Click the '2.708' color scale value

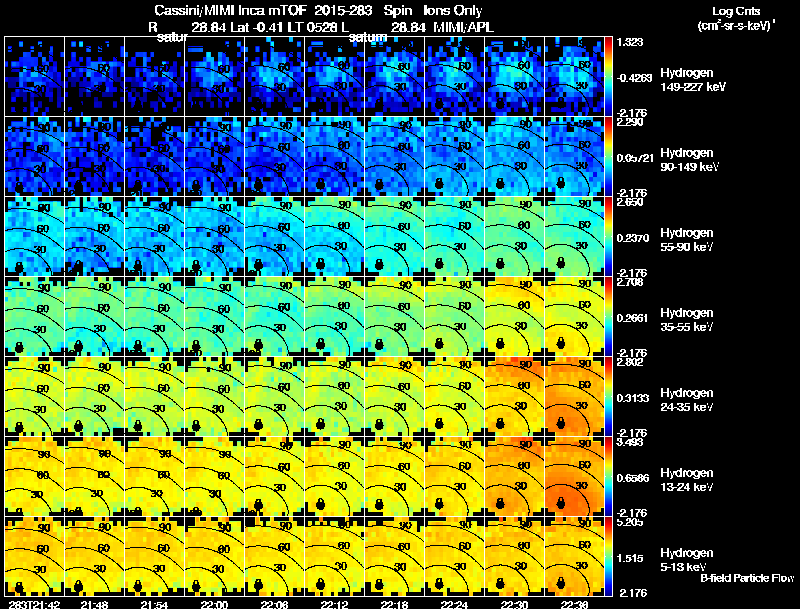pyautogui.click(x=630, y=283)
